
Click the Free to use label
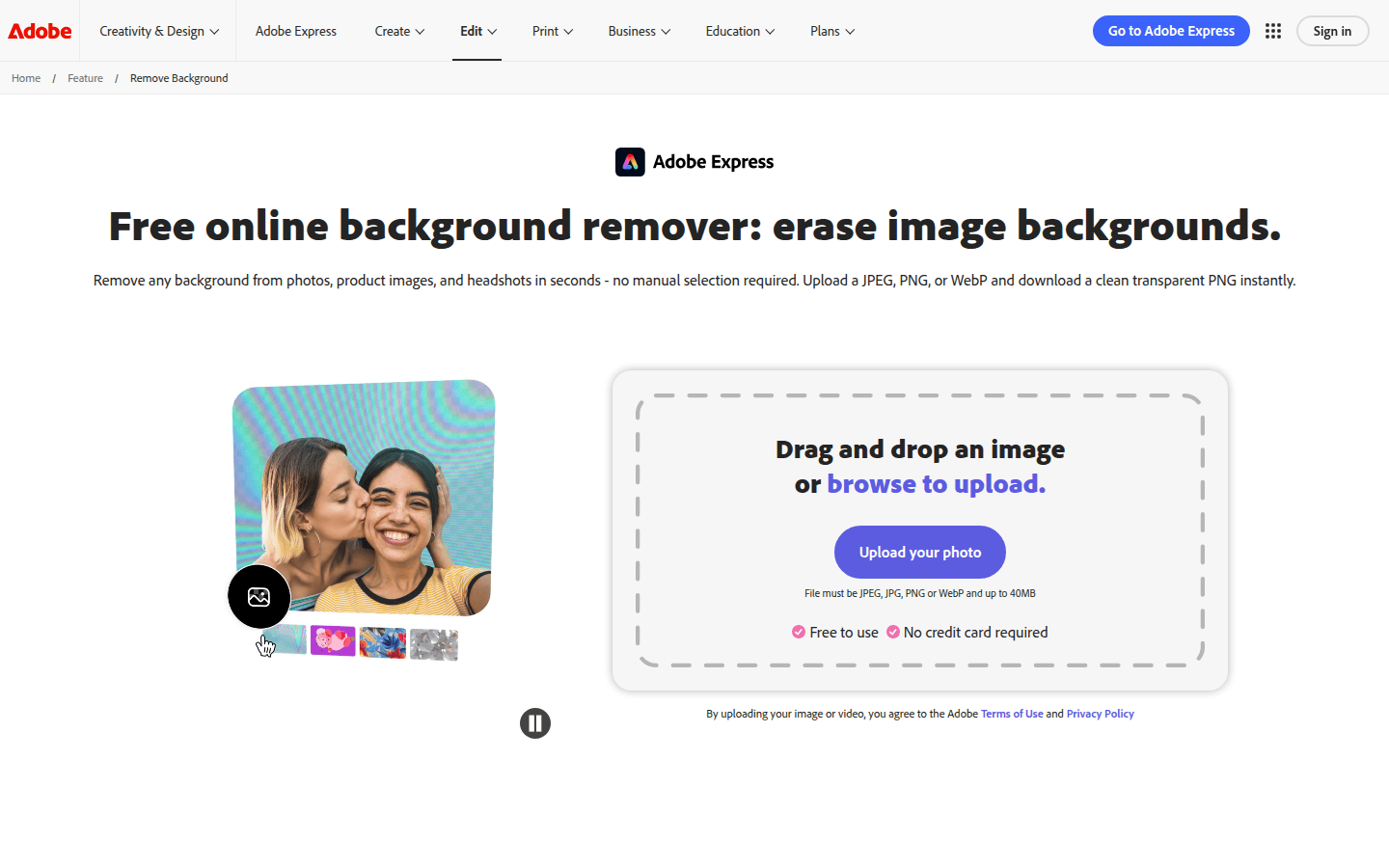tap(844, 632)
